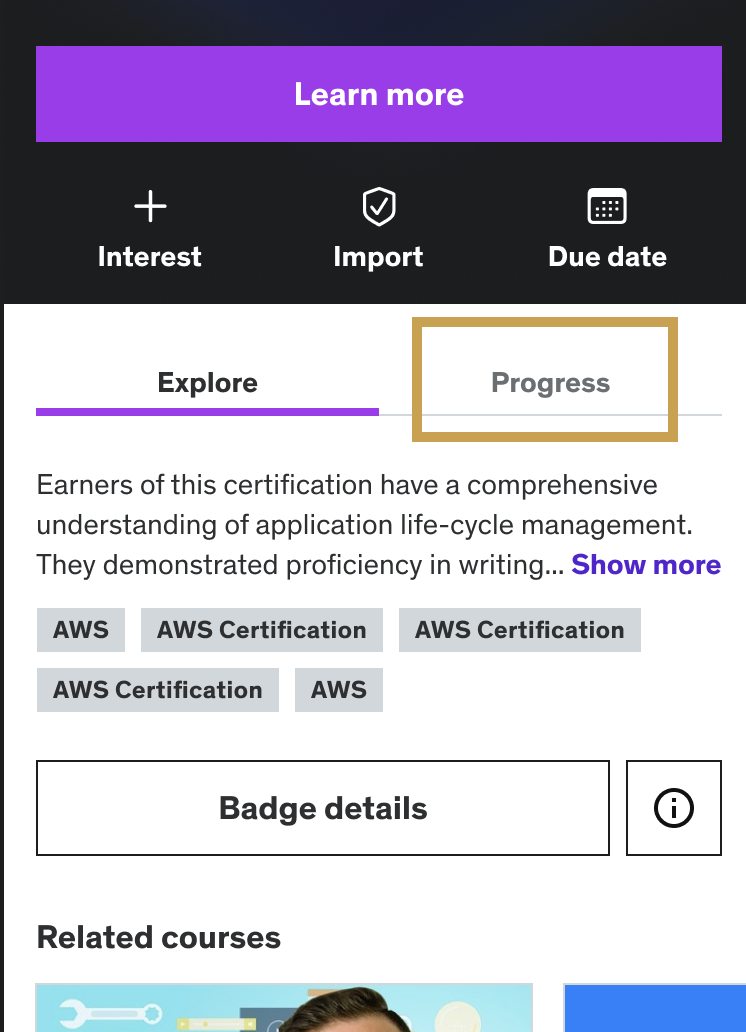The width and height of the screenshot is (746, 1032).
Task: Click the calendar Due date icon
Action: pyautogui.click(x=607, y=207)
